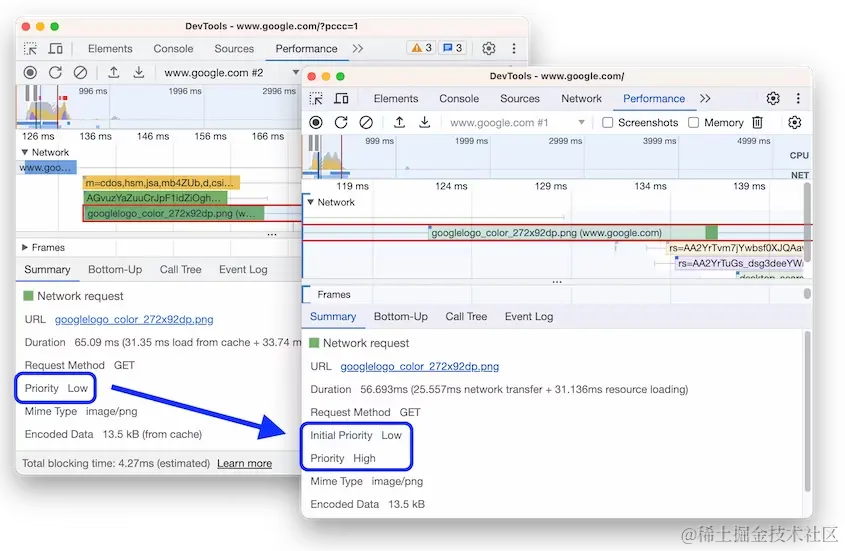Click clear recording icon in front window
The height and width of the screenshot is (551, 845).
(366, 122)
